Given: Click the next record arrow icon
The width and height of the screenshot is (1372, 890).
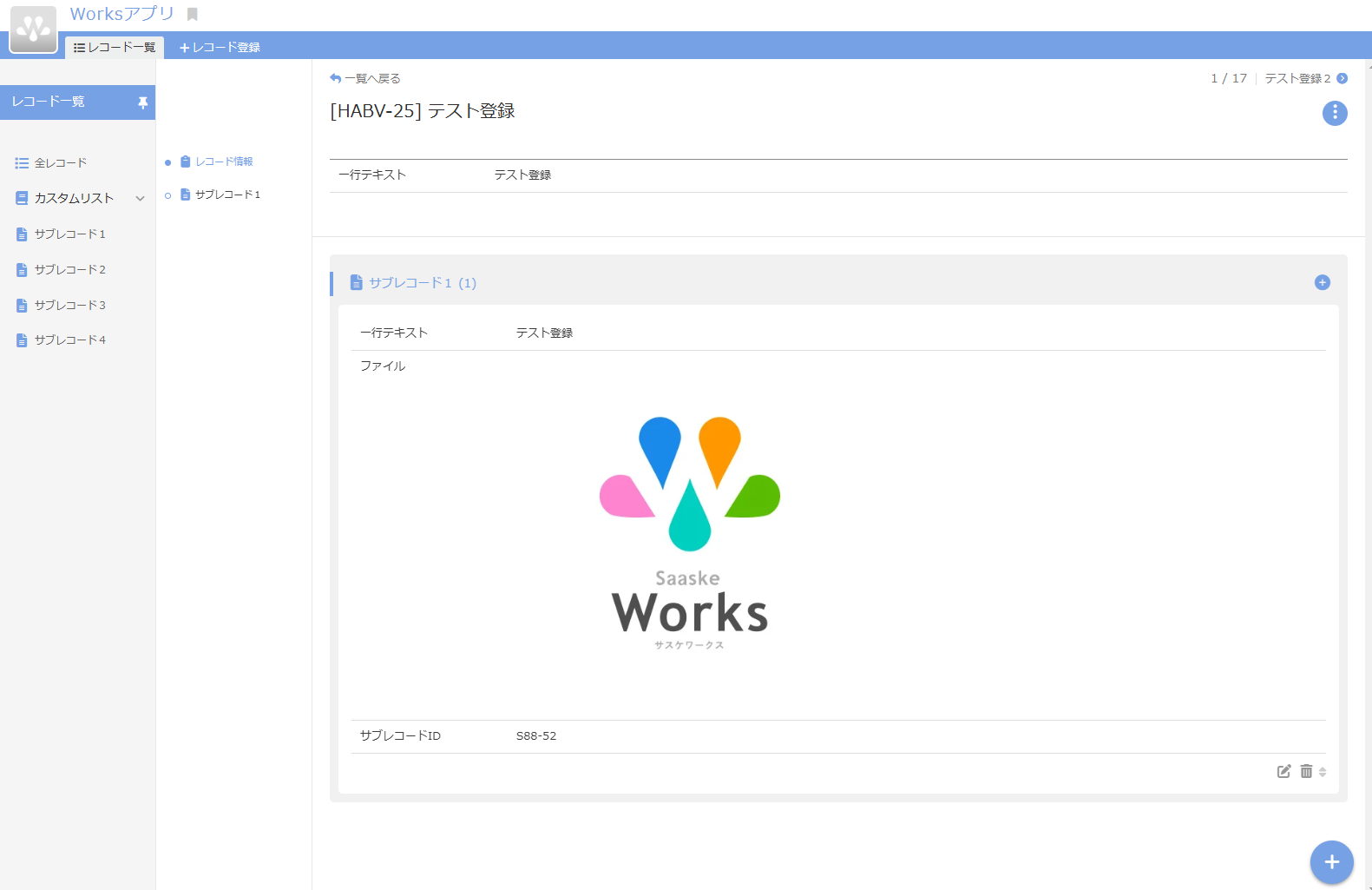Looking at the screenshot, I should coord(1342,78).
